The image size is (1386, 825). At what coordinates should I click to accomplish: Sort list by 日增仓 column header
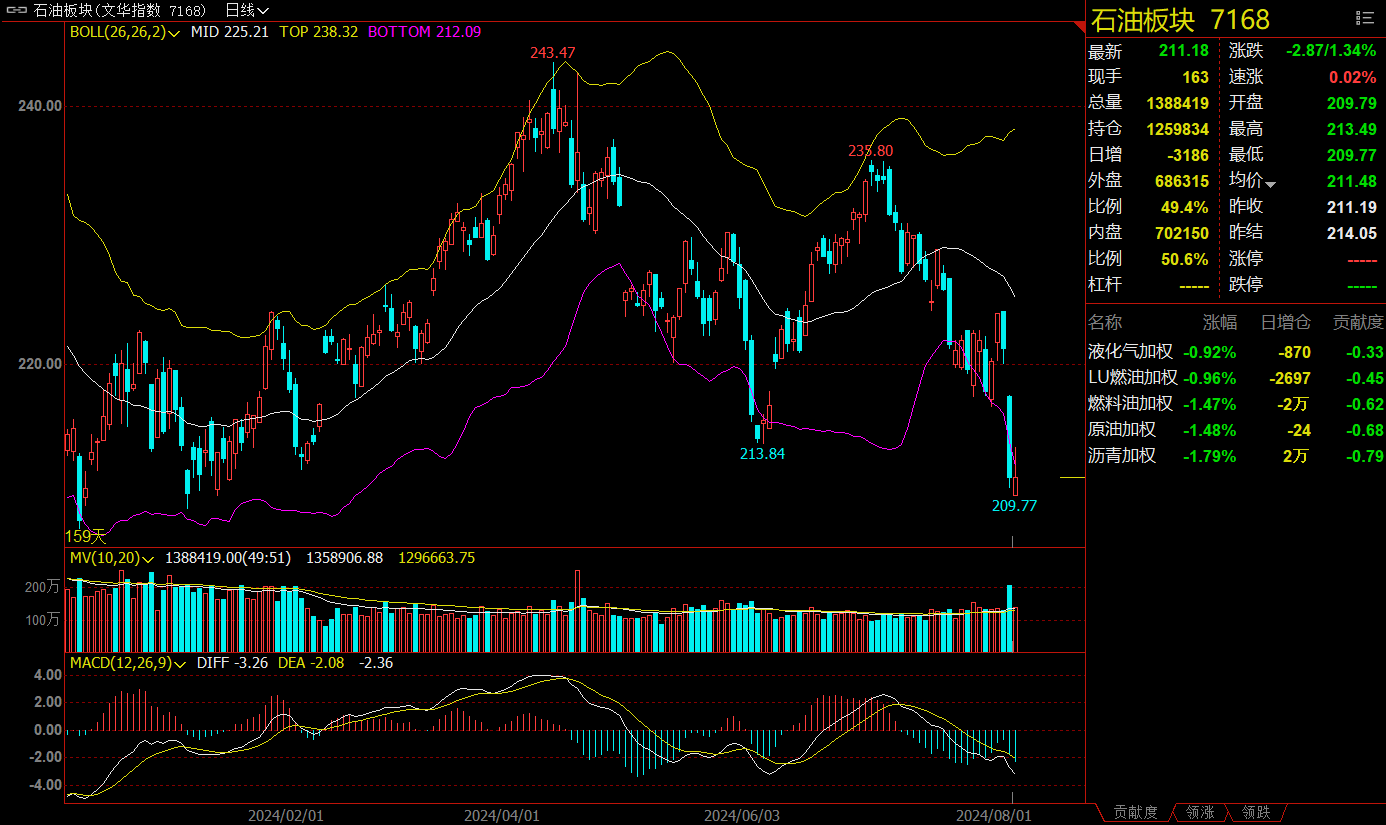[1285, 322]
